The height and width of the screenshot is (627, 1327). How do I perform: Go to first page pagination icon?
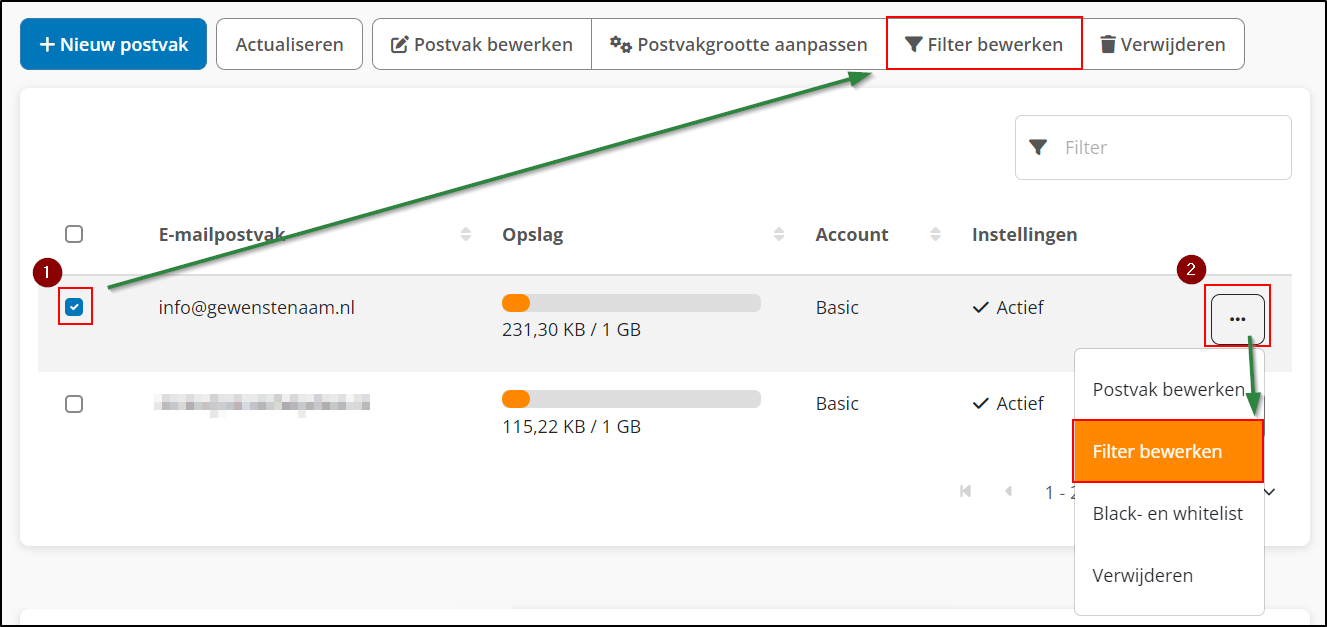tap(965, 491)
